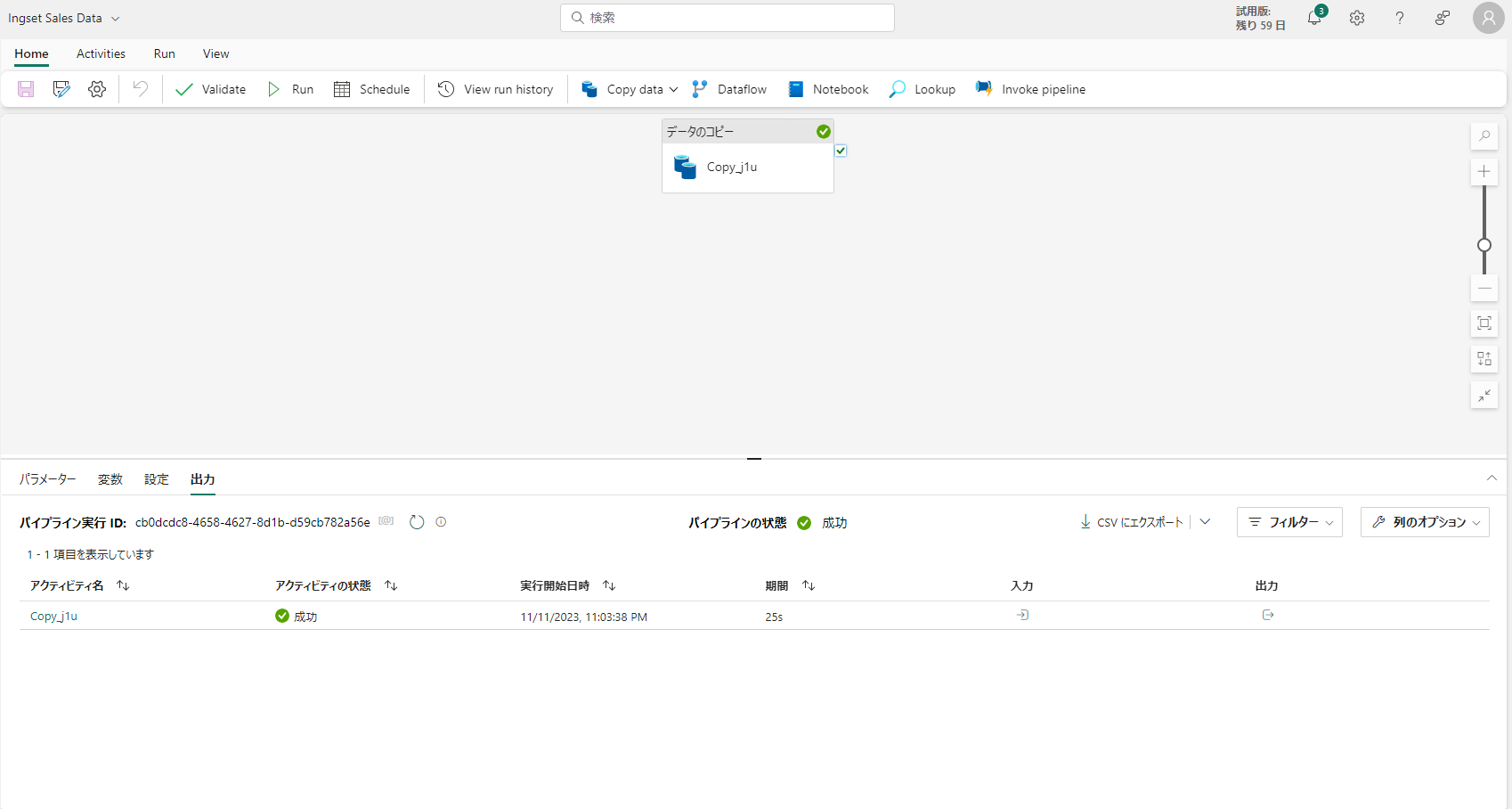Sort by 実行開始日時 column
Viewport: 1512px width, 809px height.
pos(609,585)
